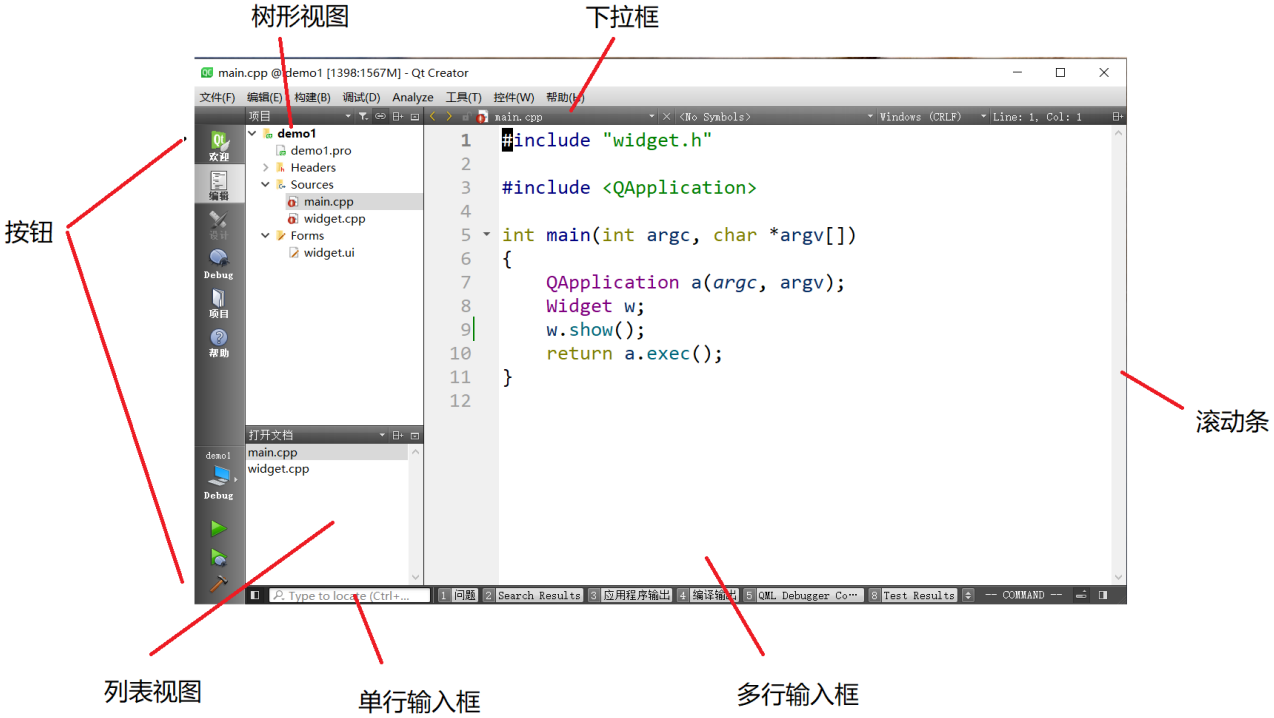Click the green Run button
1274x718 pixels.
point(218,528)
